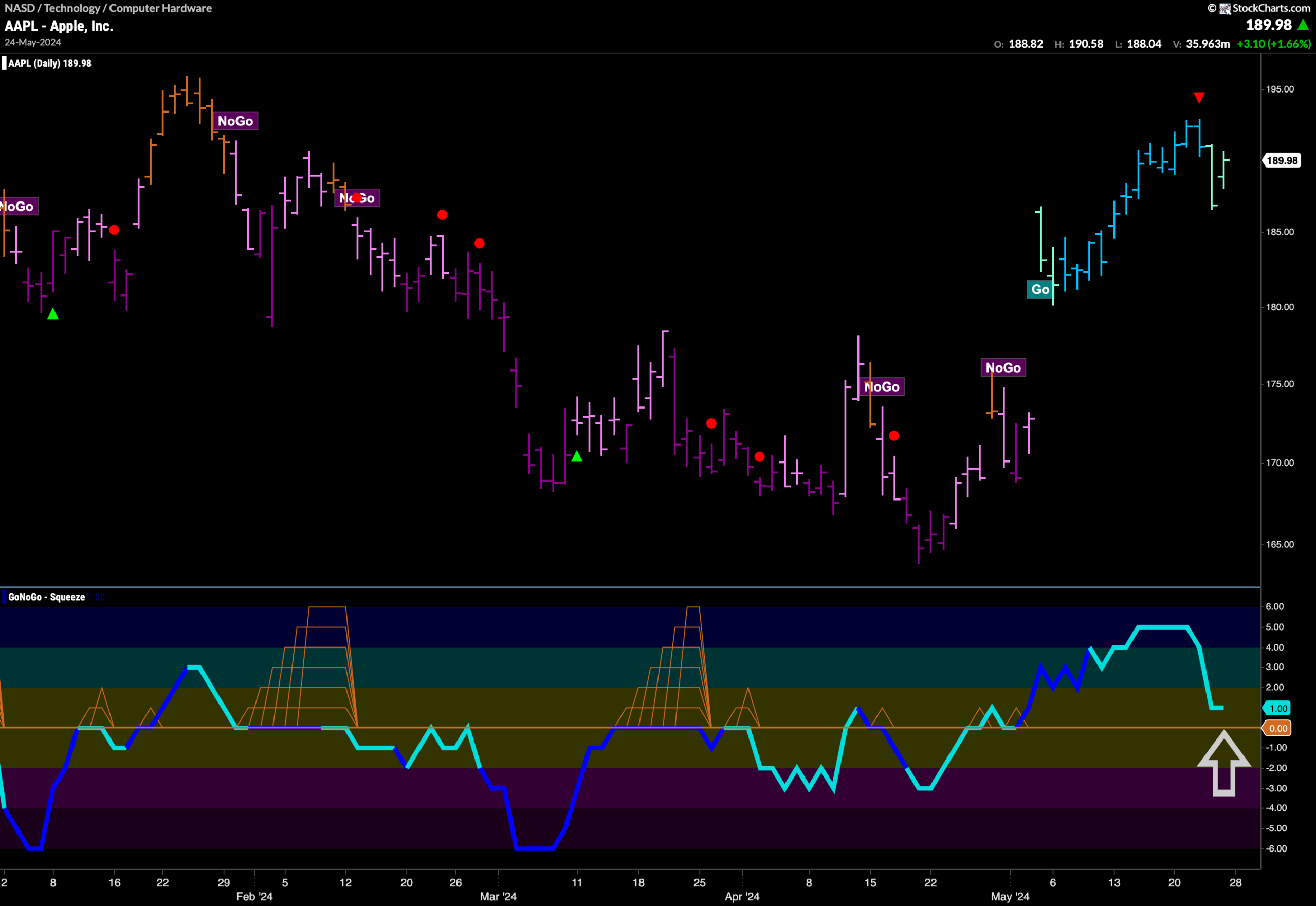Select the green up-triangle marker near March 11
Screen dimensions: 1316x906
point(577,456)
